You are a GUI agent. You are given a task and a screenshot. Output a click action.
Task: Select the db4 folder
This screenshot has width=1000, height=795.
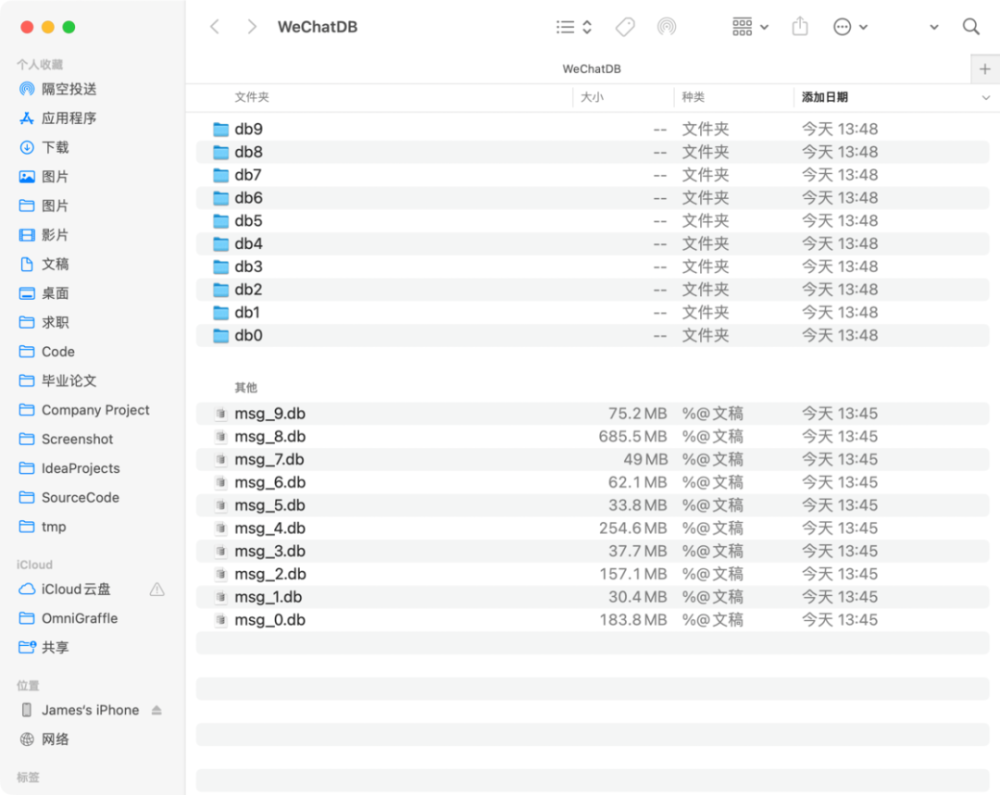tap(592, 244)
